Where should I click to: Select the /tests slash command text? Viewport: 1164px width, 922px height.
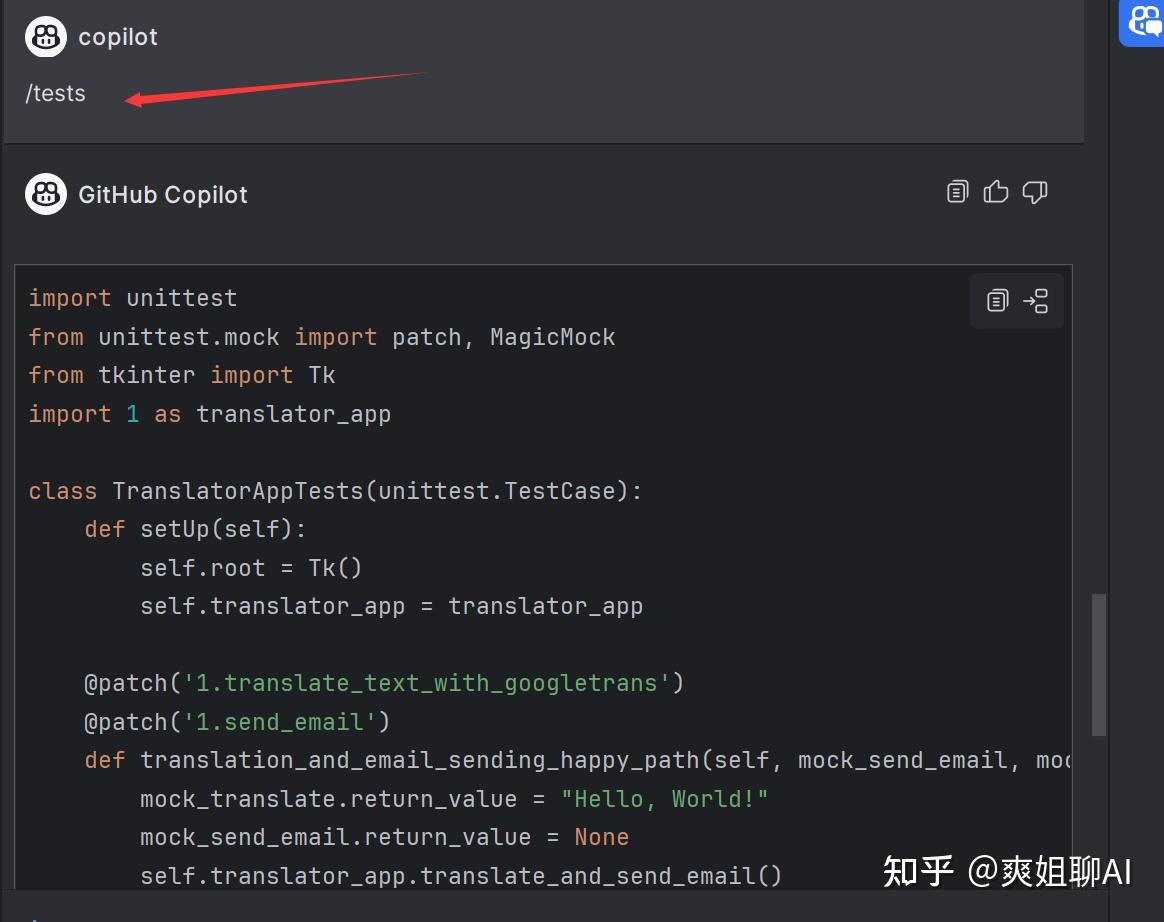(x=55, y=93)
